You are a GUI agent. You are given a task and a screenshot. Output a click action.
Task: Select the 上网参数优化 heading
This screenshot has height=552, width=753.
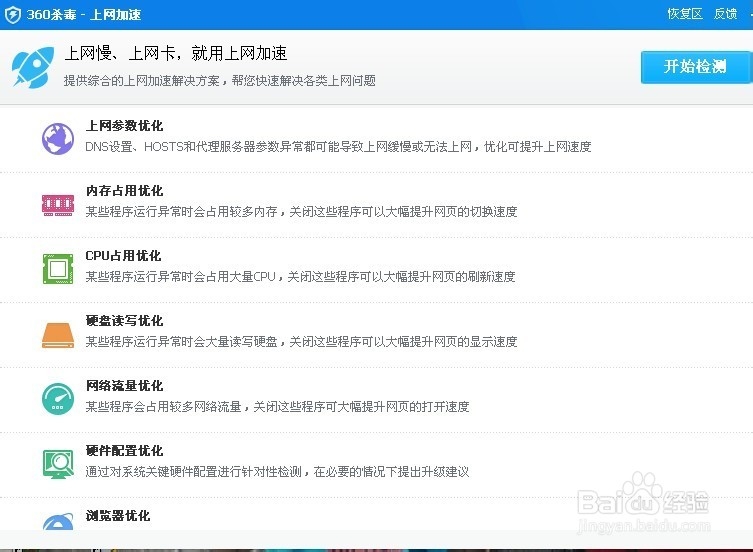(x=124, y=126)
